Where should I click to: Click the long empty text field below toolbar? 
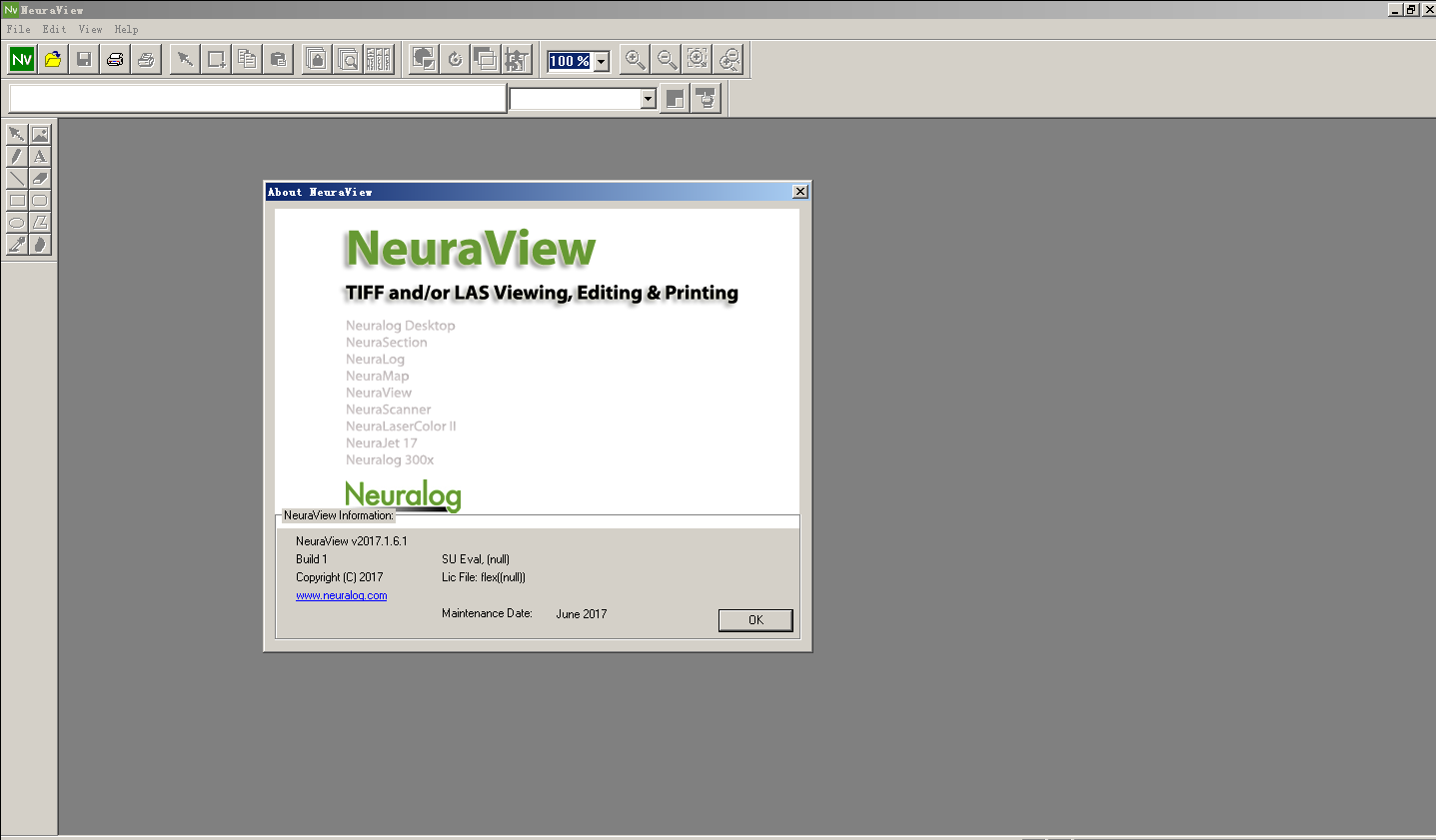258,98
